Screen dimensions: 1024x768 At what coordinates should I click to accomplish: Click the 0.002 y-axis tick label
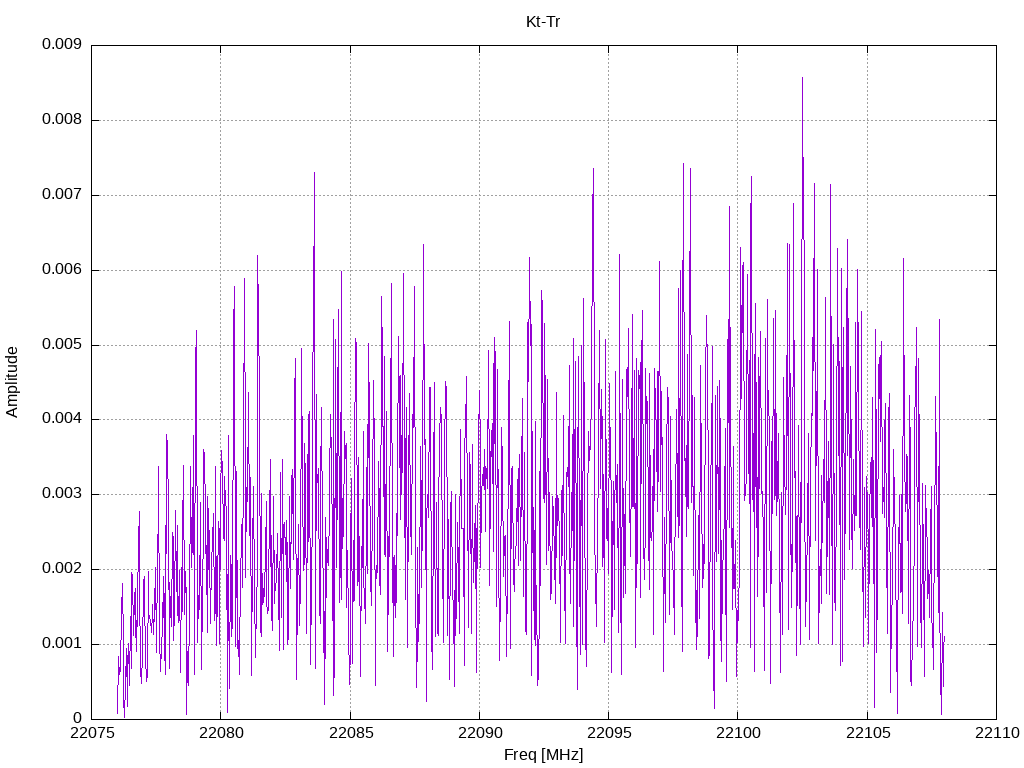click(62, 569)
